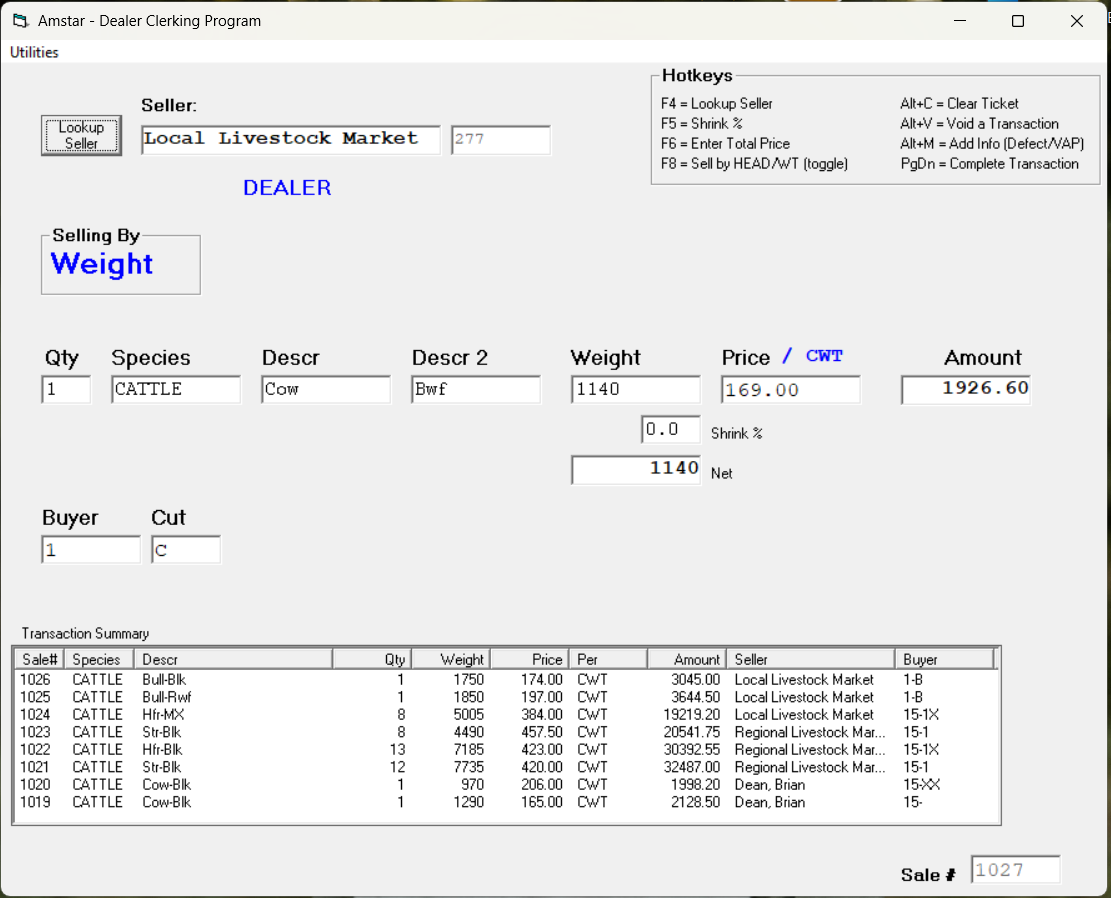Click the Net weight field
This screenshot has width=1111, height=898.
pos(635,469)
